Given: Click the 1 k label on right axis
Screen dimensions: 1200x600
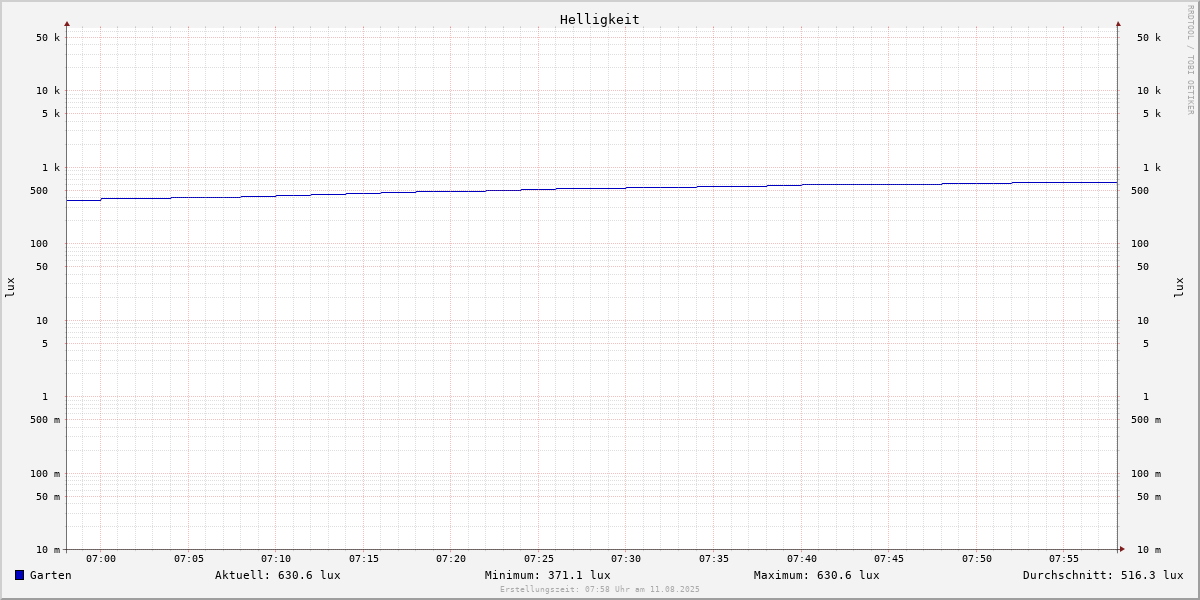Looking at the screenshot, I should click(x=1152, y=168).
